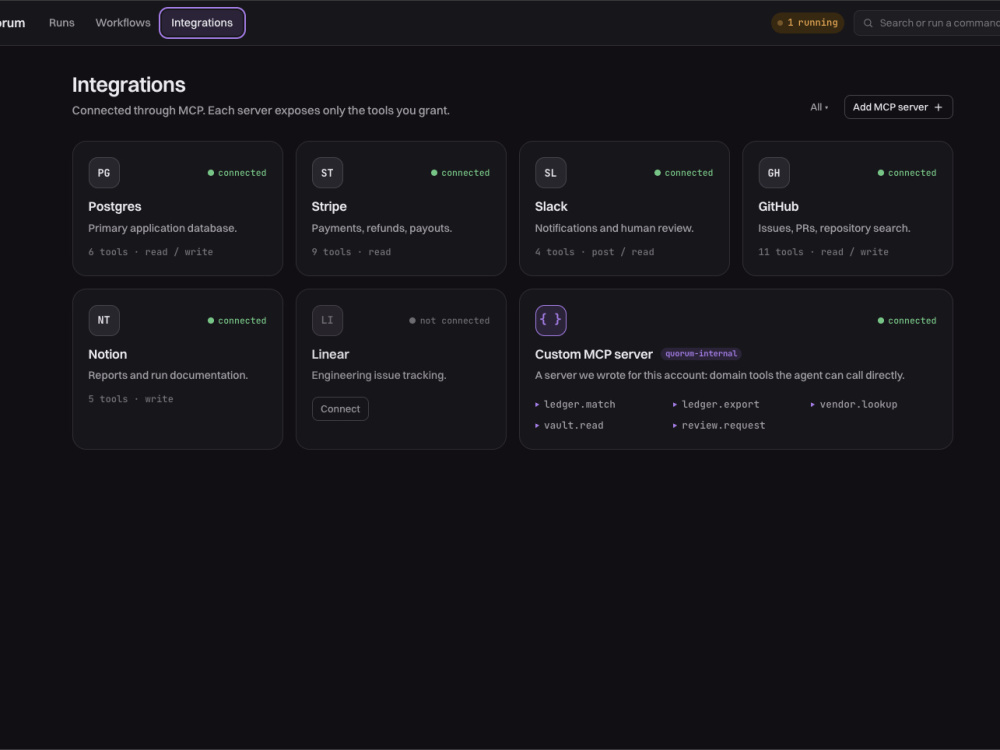1000x750 pixels.
Task: Click the GitHub card title
Action: pyautogui.click(x=778, y=207)
